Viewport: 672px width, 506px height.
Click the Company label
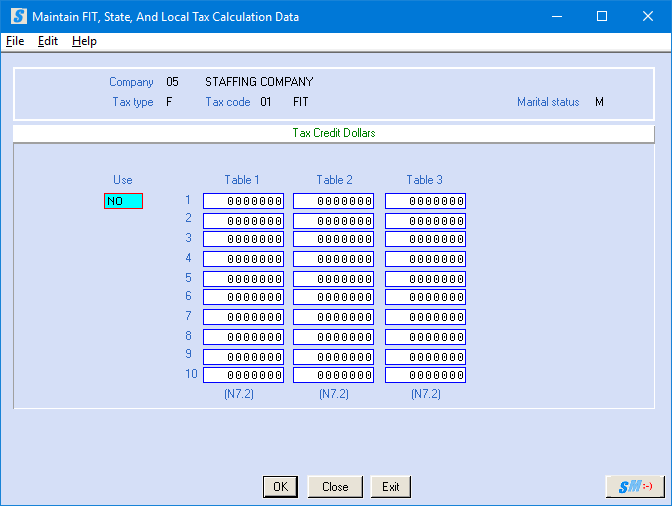pos(131,82)
